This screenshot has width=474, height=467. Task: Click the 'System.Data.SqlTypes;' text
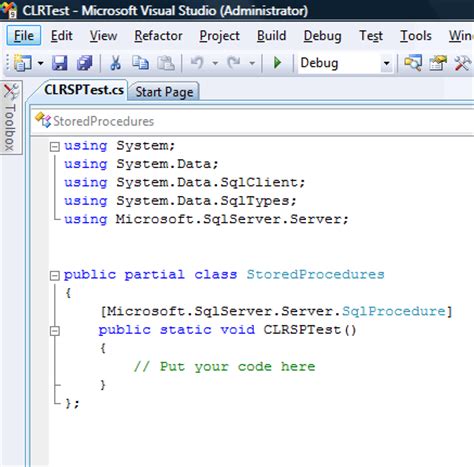click(x=206, y=201)
